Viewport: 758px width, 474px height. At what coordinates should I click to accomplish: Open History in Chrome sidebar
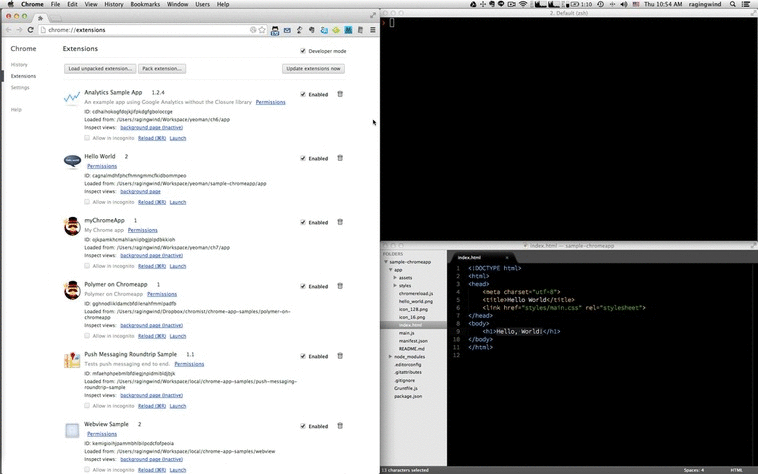pyautogui.click(x=19, y=65)
